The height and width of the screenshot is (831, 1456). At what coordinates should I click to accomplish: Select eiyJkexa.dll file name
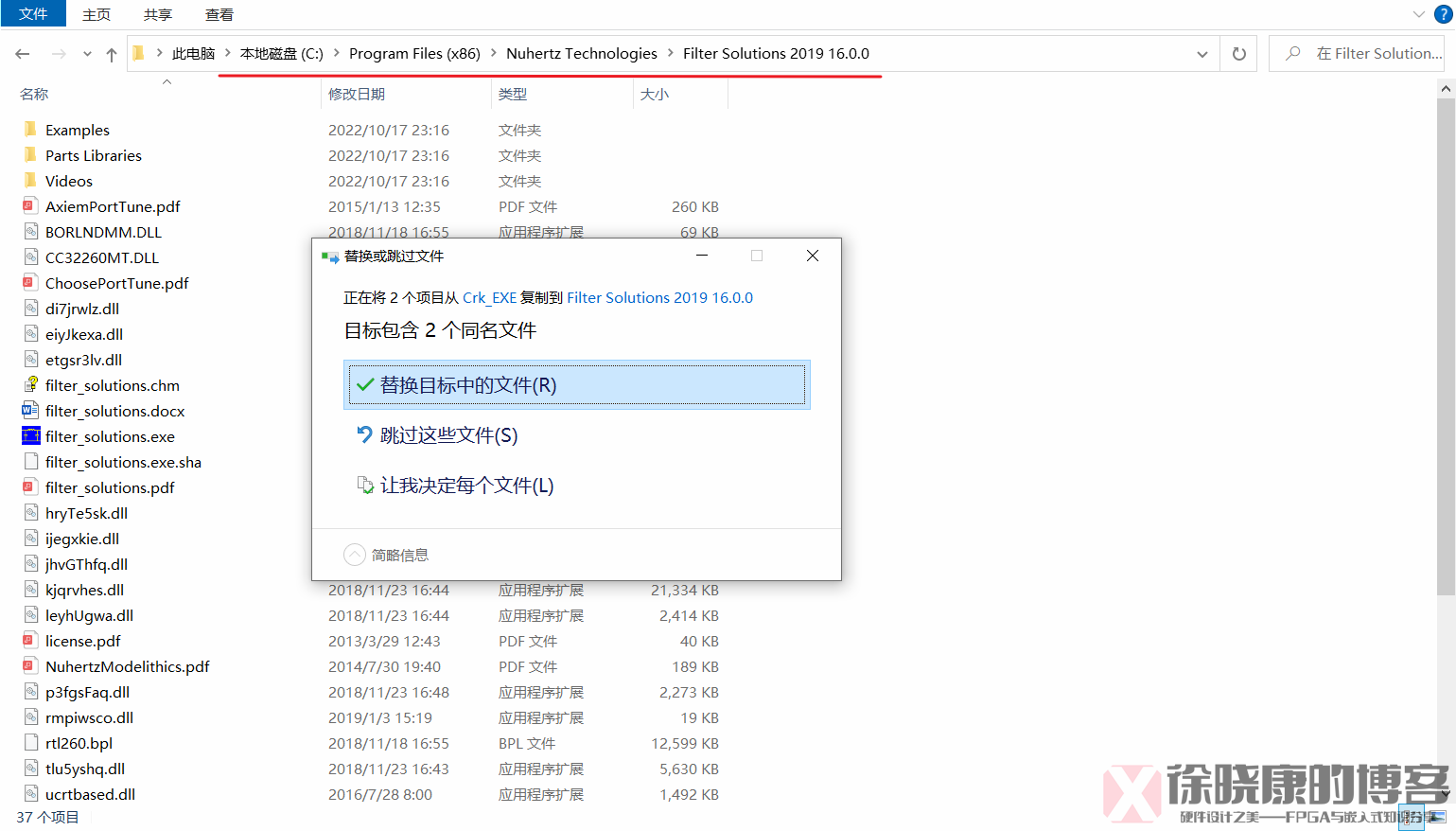coord(84,334)
